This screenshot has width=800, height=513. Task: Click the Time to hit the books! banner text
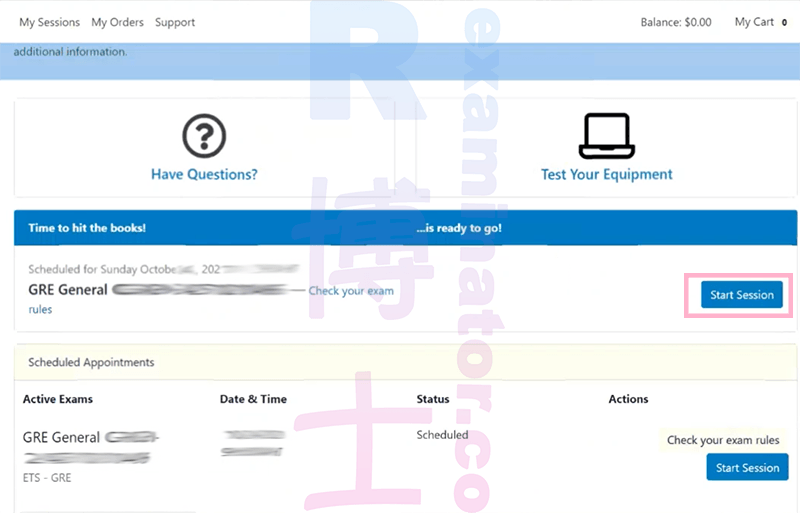point(87,228)
